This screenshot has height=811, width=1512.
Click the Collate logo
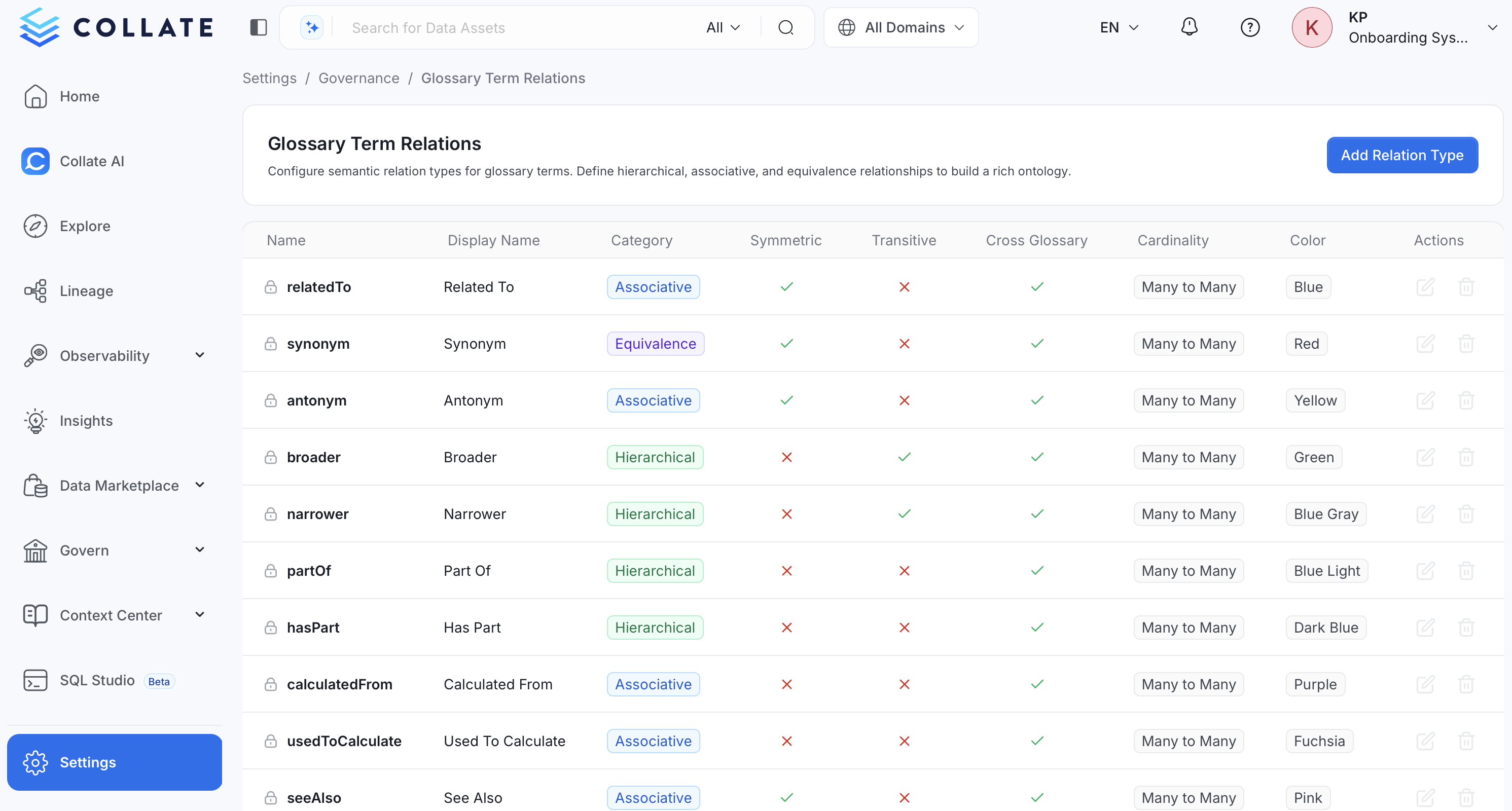click(x=116, y=27)
